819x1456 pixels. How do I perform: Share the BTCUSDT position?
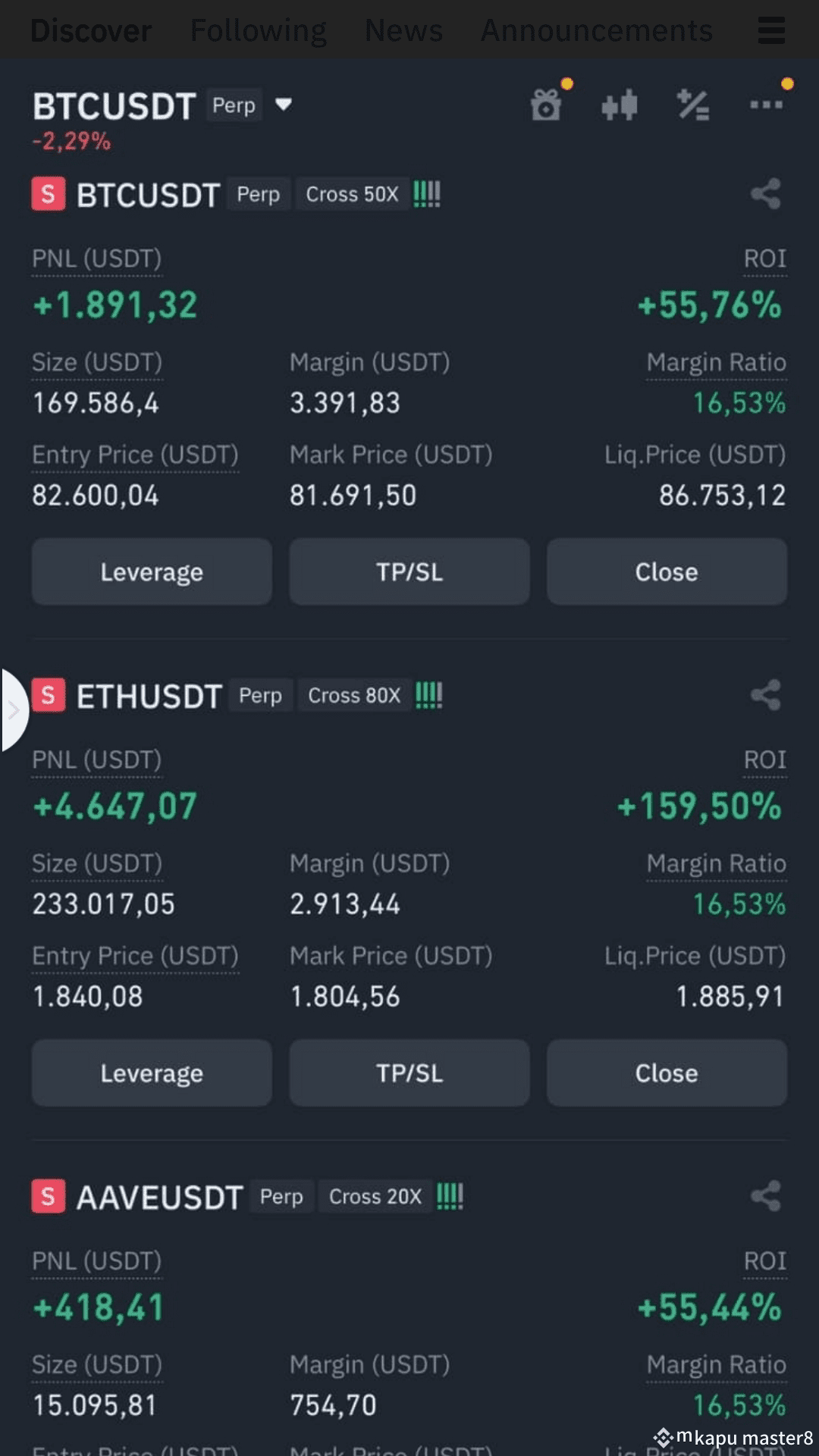pyautogui.click(x=766, y=194)
